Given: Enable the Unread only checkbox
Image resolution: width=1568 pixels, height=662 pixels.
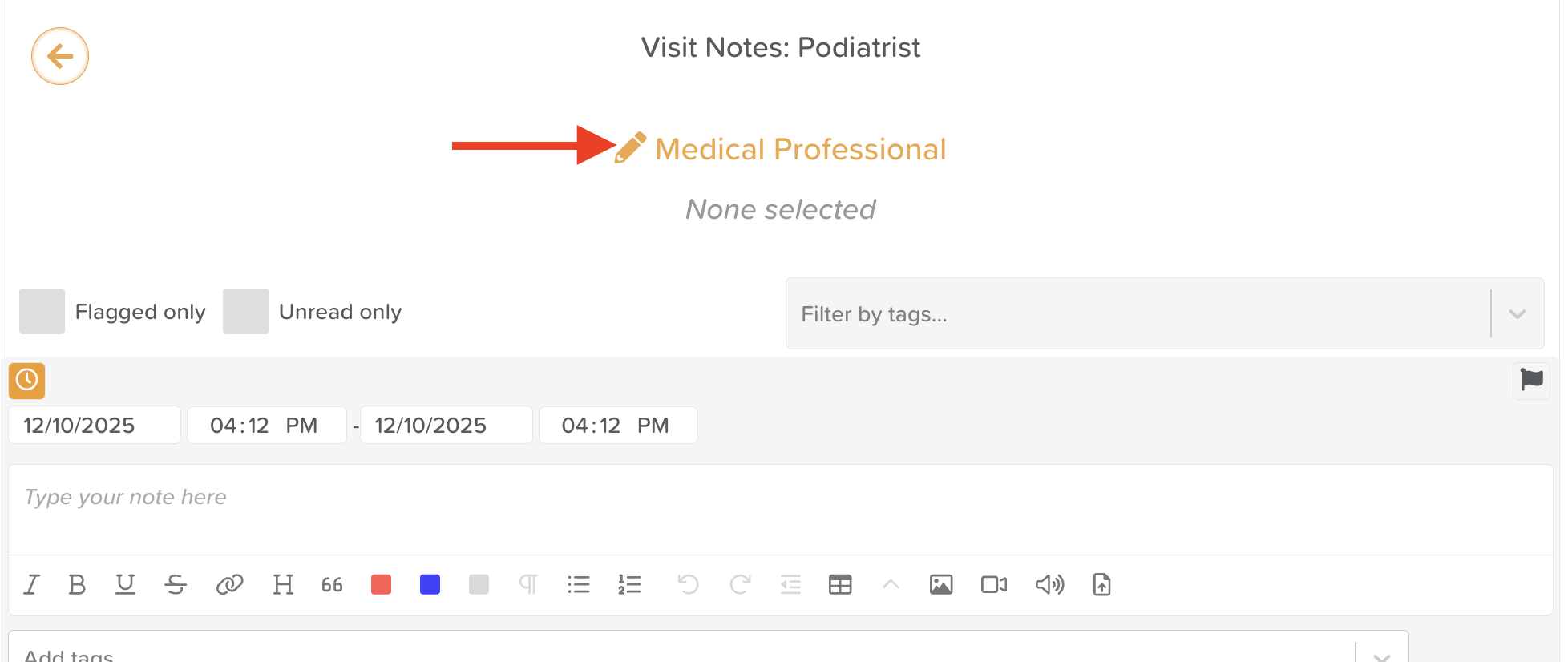Looking at the screenshot, I should (246, 312).
